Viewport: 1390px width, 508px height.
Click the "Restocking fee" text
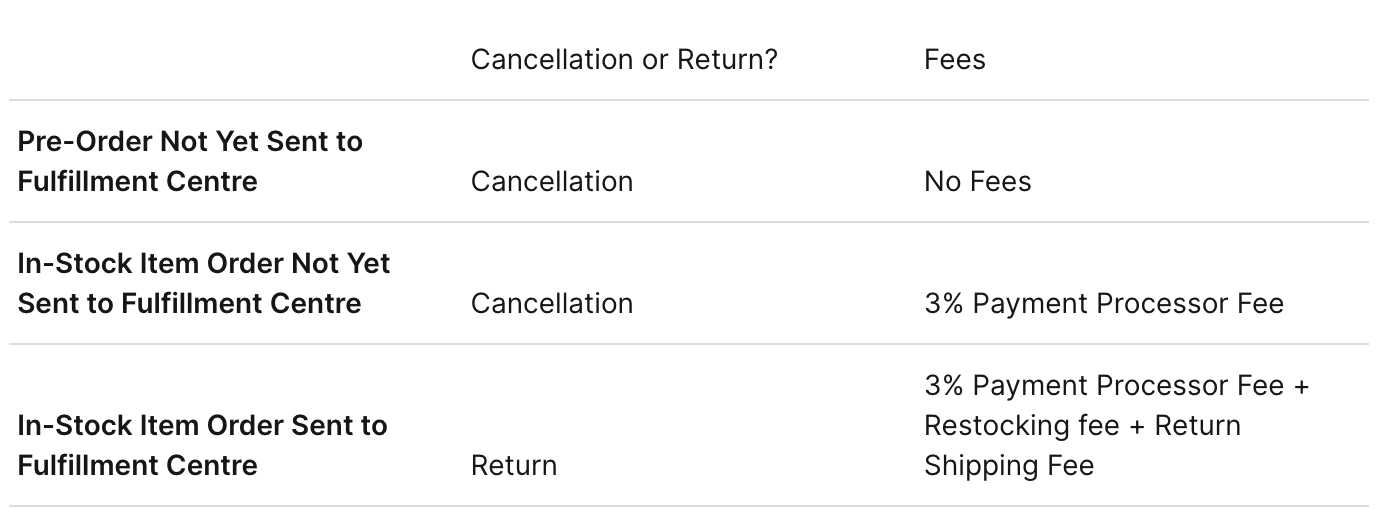[1020, 426]
